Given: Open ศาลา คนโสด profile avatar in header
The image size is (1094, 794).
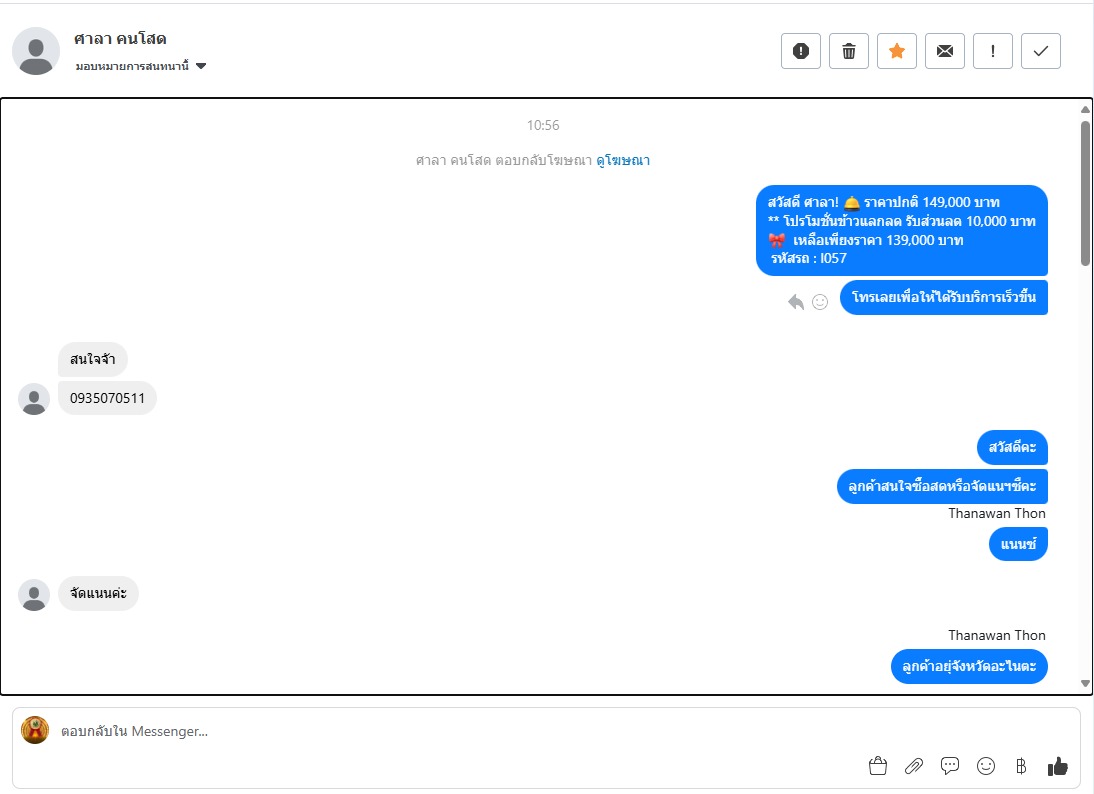Looking at the screenshot, I should click(36, 51).
